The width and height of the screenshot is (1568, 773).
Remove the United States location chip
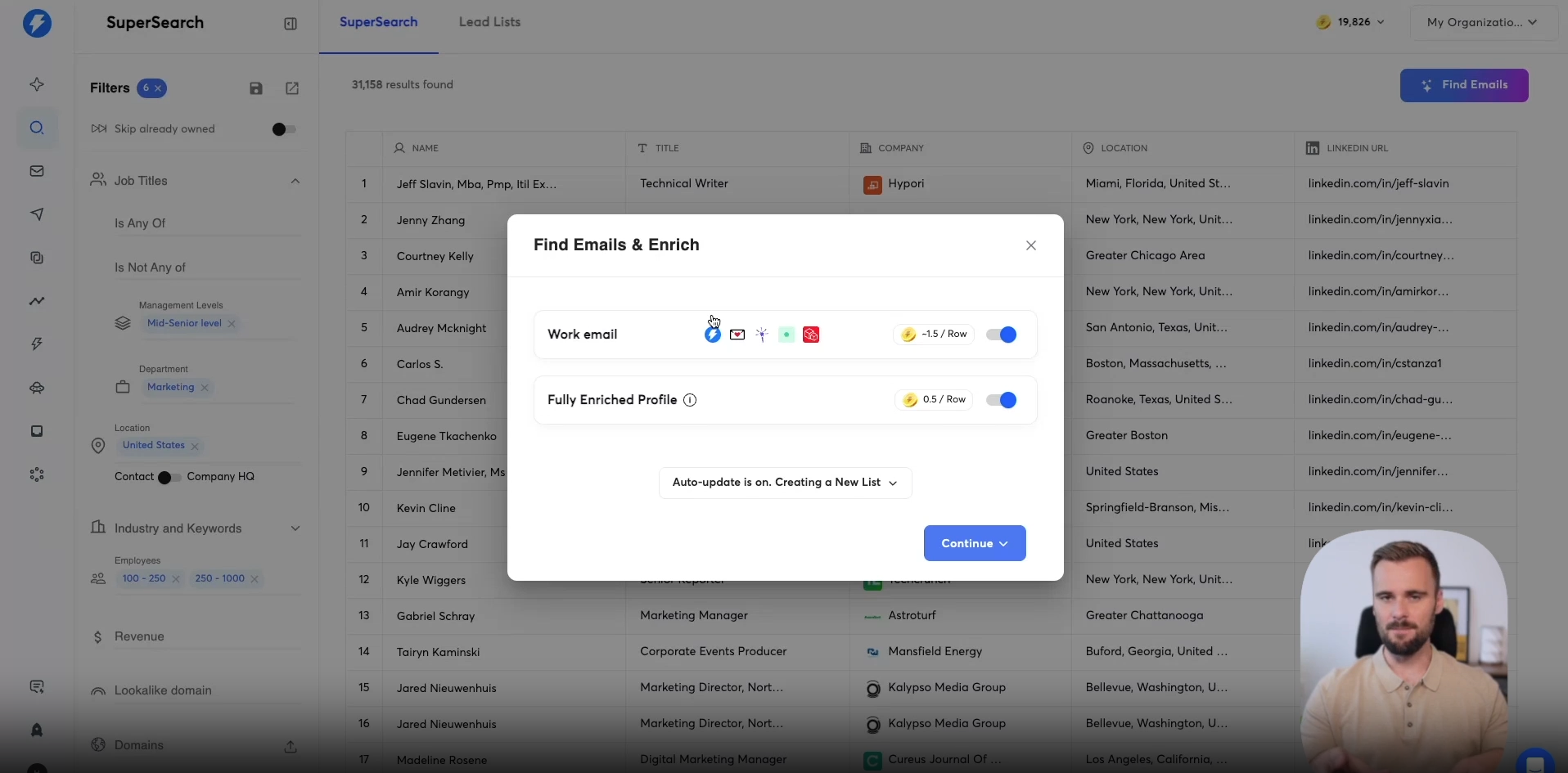[195, 446]
